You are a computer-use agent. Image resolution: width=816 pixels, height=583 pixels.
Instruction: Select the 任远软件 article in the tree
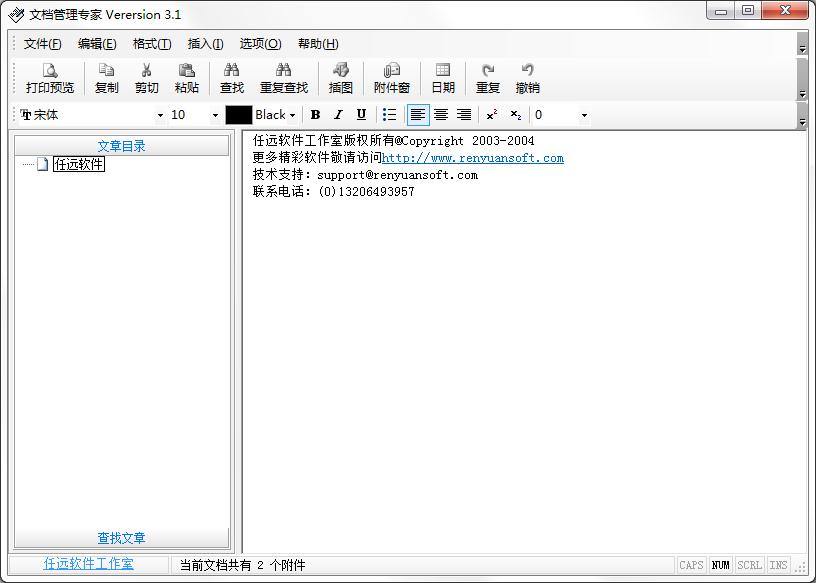pyautogui.click(x=78, y=164)
